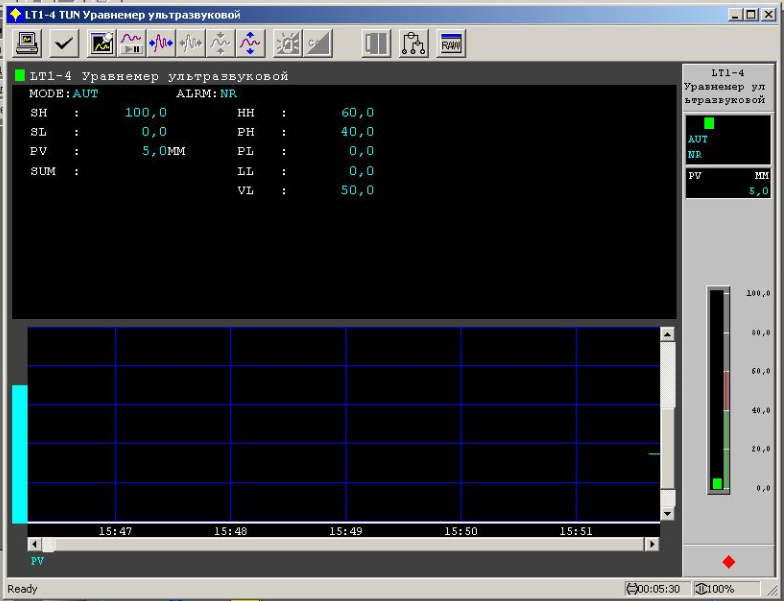Click the checkmark acknowledge toolbar button
The height and width of the screenshot is (601, 784).
(64, 43)
